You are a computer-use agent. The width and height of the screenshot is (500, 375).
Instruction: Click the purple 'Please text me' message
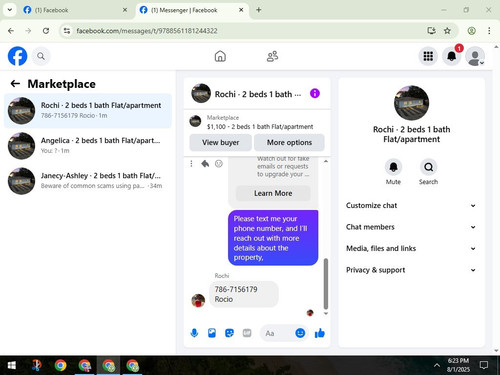pos(273,238)
